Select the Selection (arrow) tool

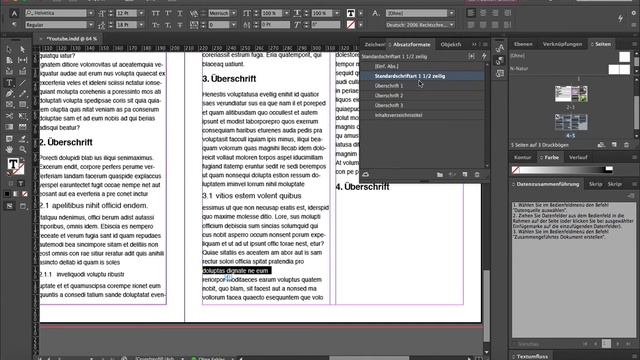[9, 49]
